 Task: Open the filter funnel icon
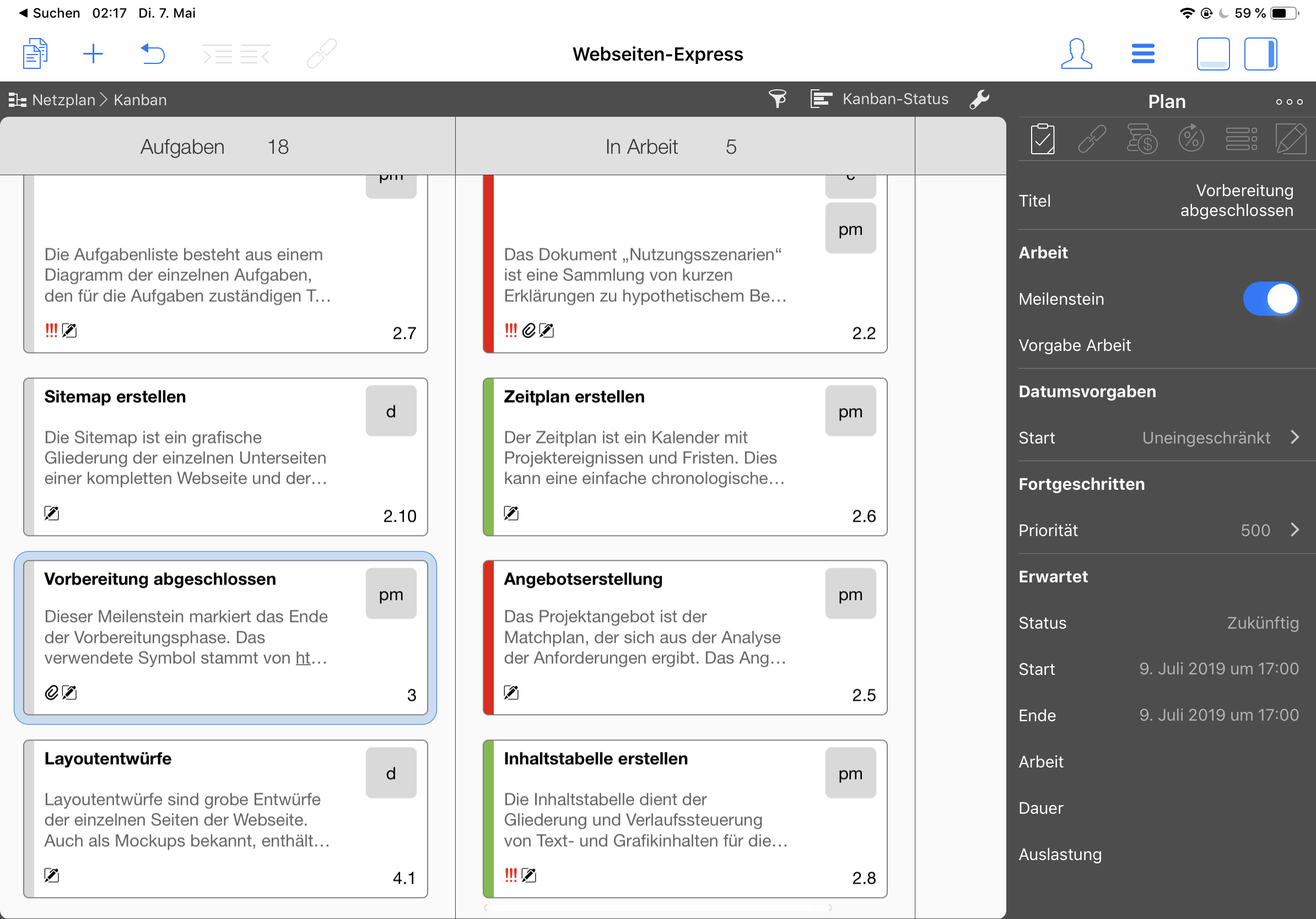click(x=776, y=99)
